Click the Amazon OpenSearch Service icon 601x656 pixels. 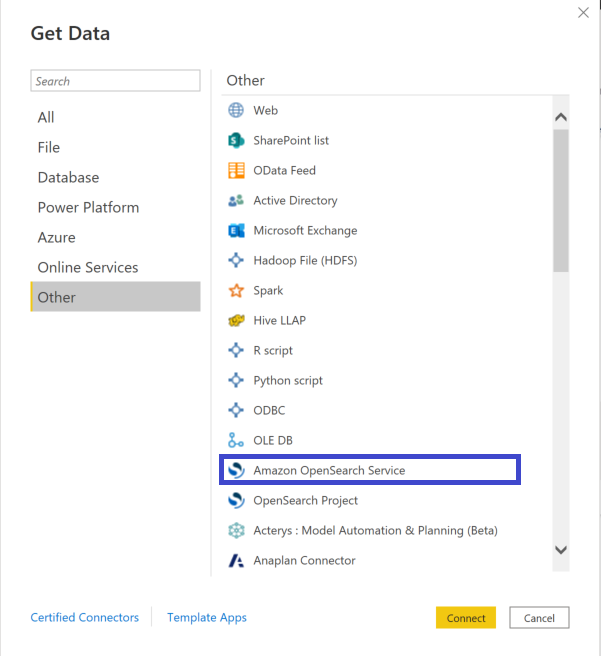pyautogui.click(x=236, y=470)
